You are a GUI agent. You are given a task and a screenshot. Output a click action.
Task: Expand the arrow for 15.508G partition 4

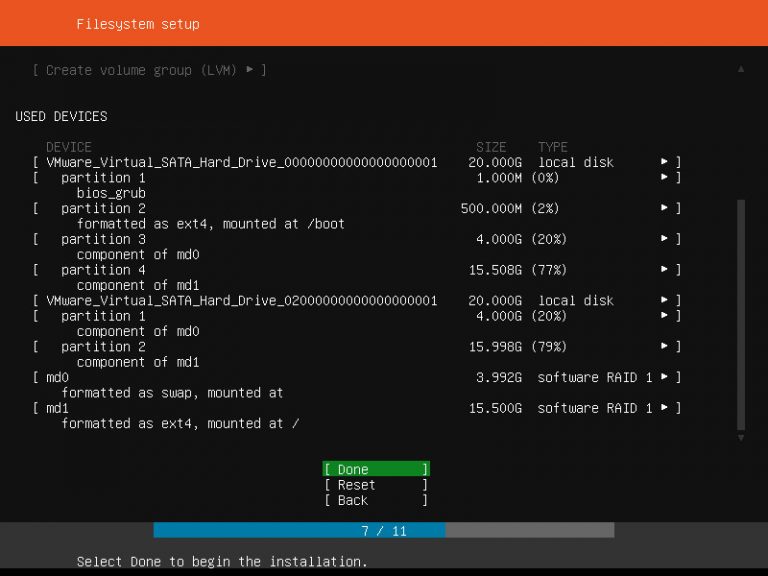click(664, 269)
